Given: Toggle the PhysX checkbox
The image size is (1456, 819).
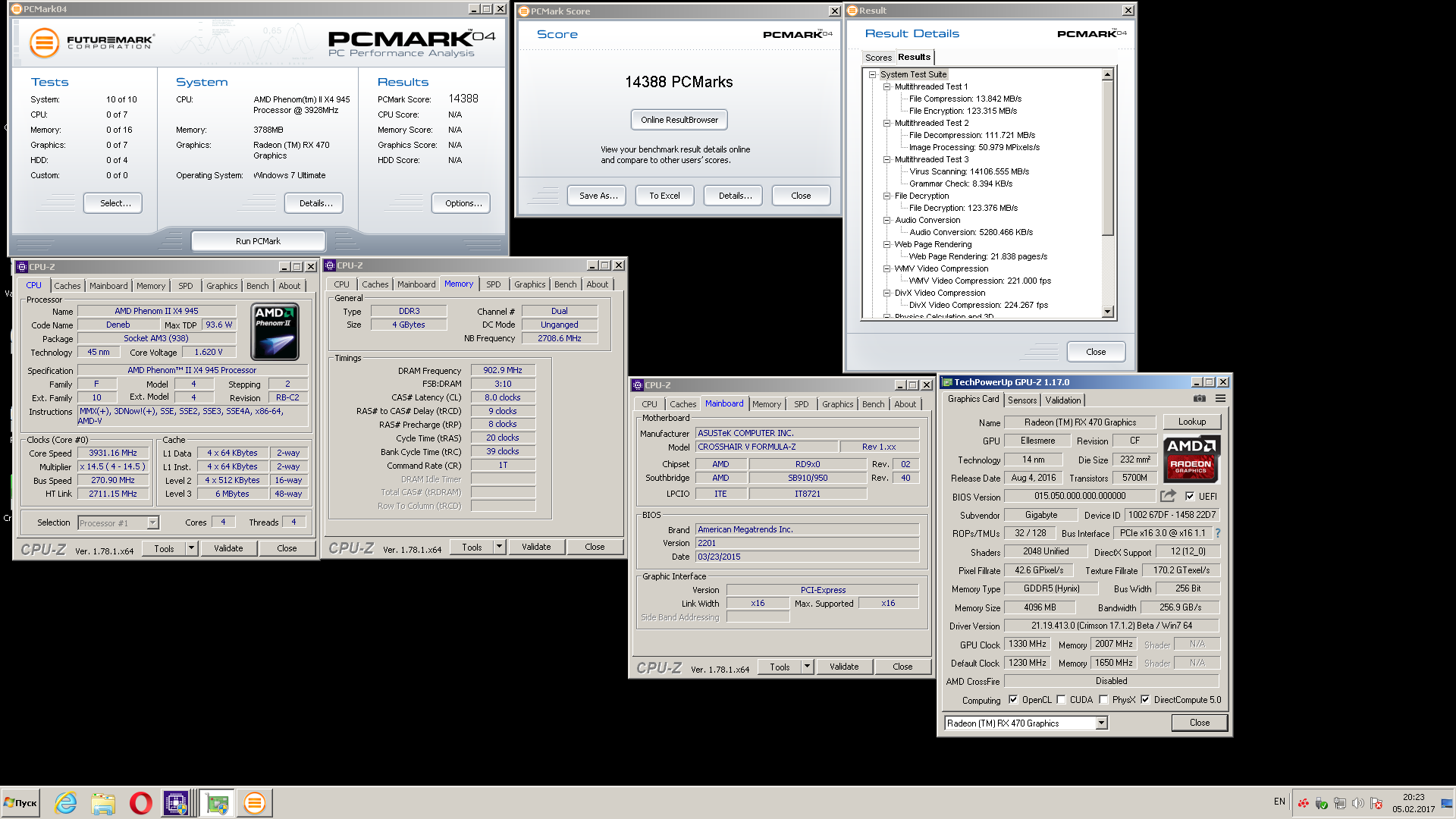Looking at the screenshot, I should click(1103, 700).
